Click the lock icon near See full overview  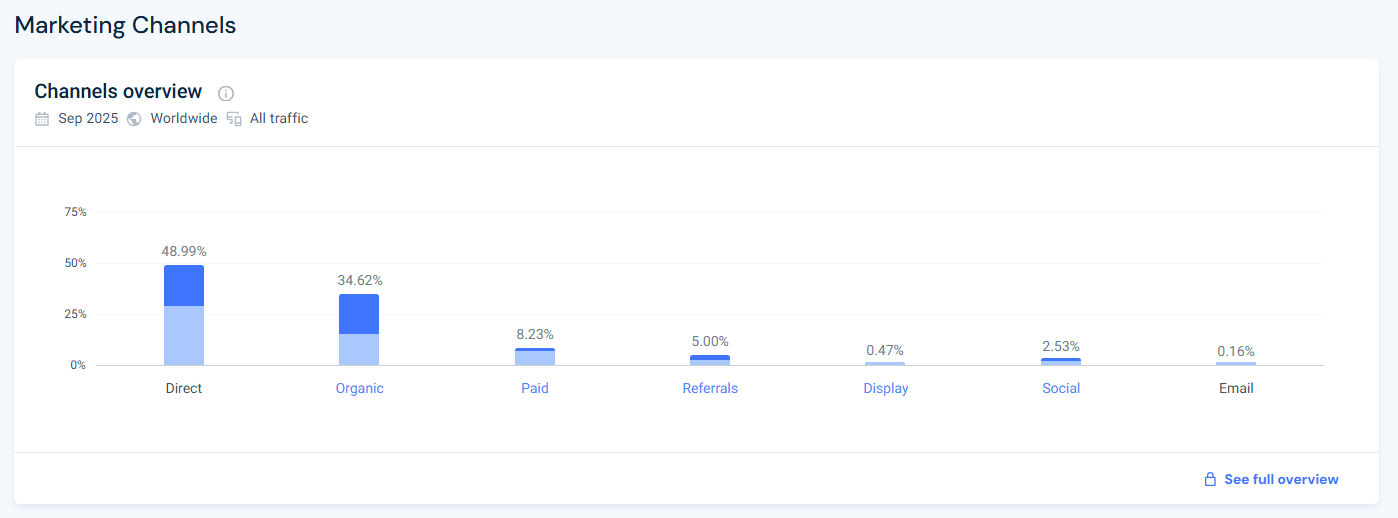point(1210,480)
